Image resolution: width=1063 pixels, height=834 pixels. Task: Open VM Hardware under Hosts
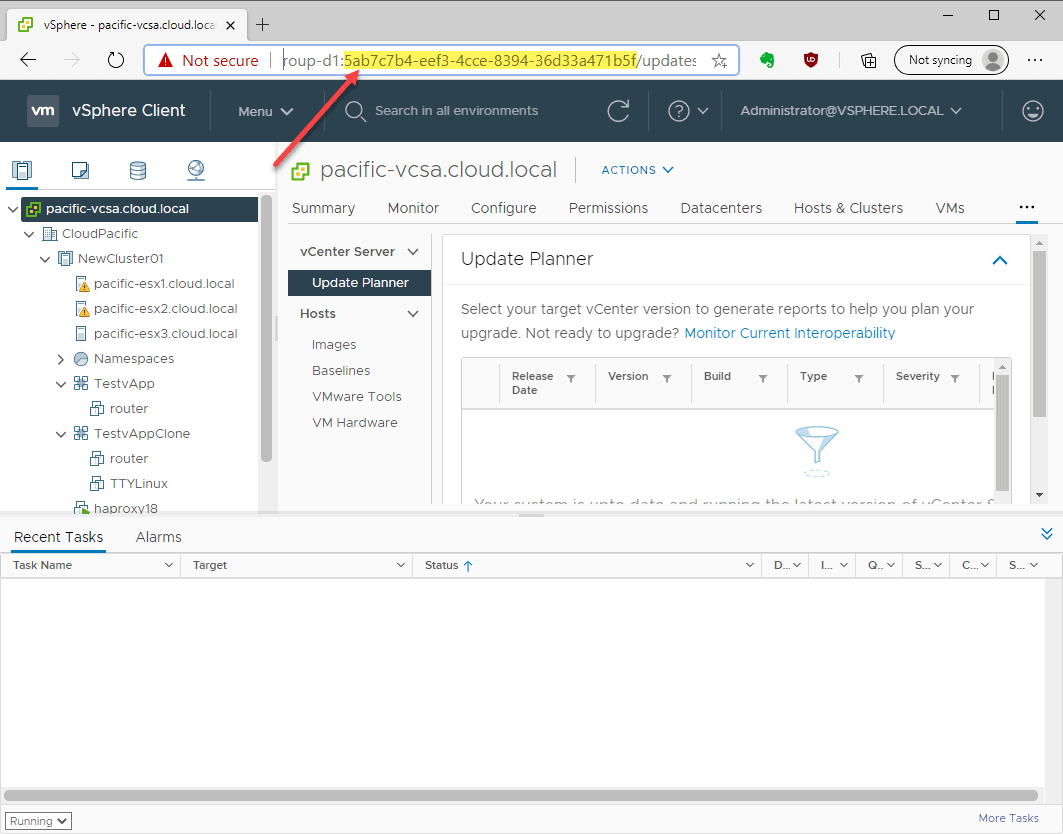tap(355, 422)
